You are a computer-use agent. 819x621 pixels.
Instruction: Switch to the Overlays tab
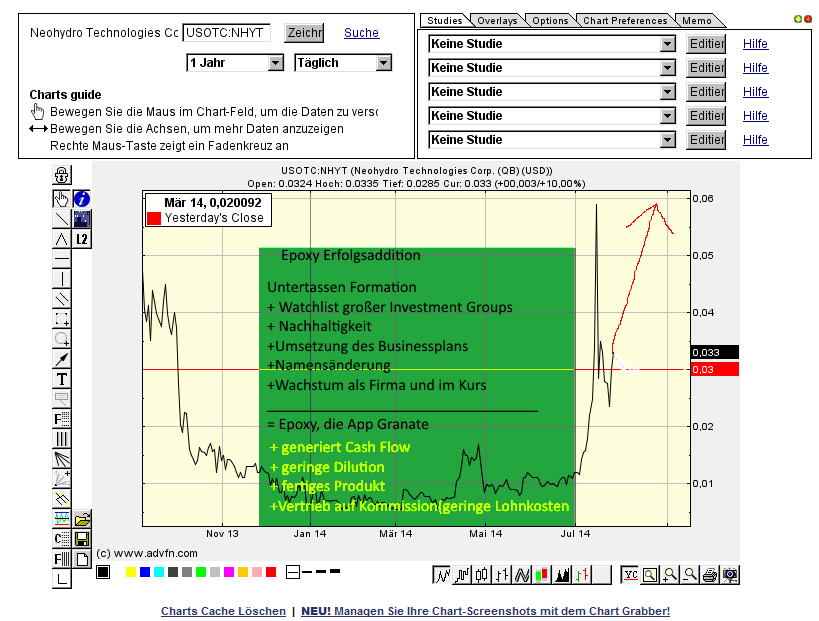tap(497, 20)
